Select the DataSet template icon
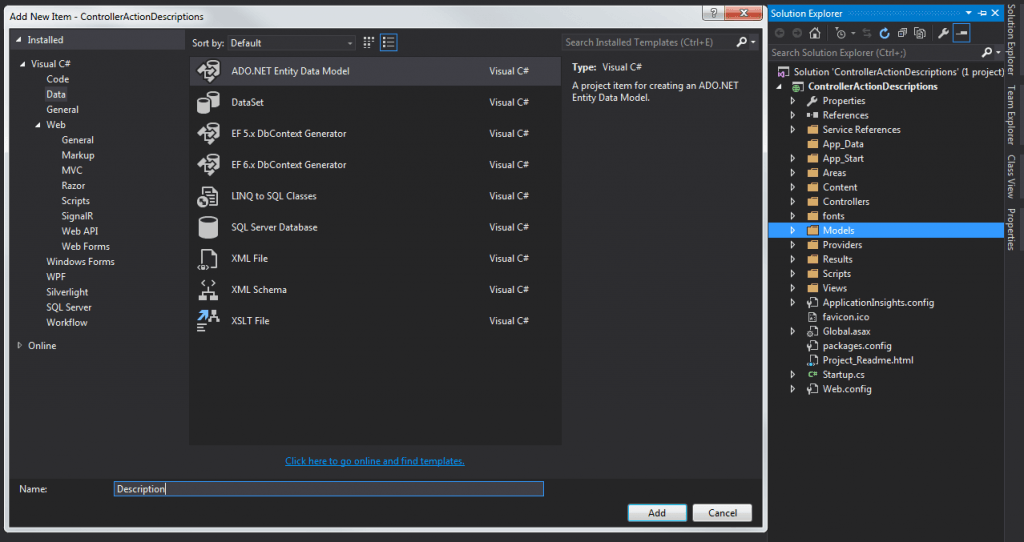 coord(208,103)
